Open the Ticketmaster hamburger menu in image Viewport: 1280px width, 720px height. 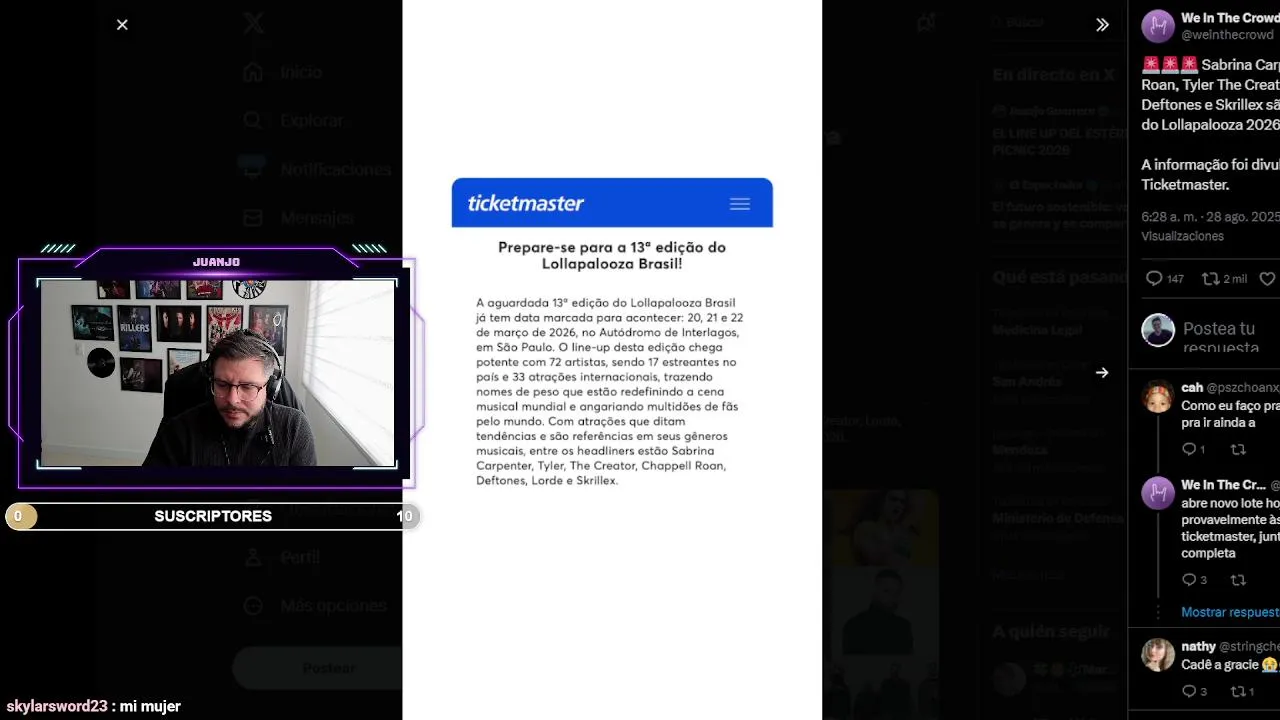pyautogui.click(x=740, y=204)
